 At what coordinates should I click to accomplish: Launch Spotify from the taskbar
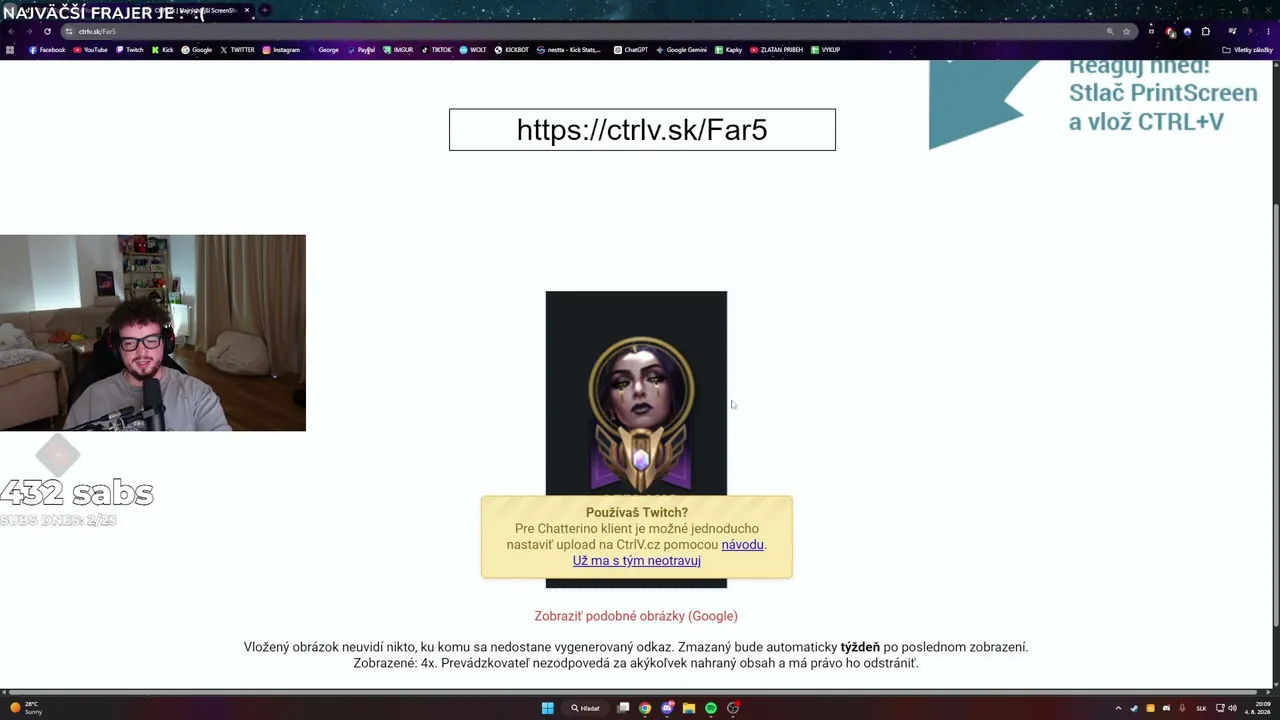click(711, 708)
